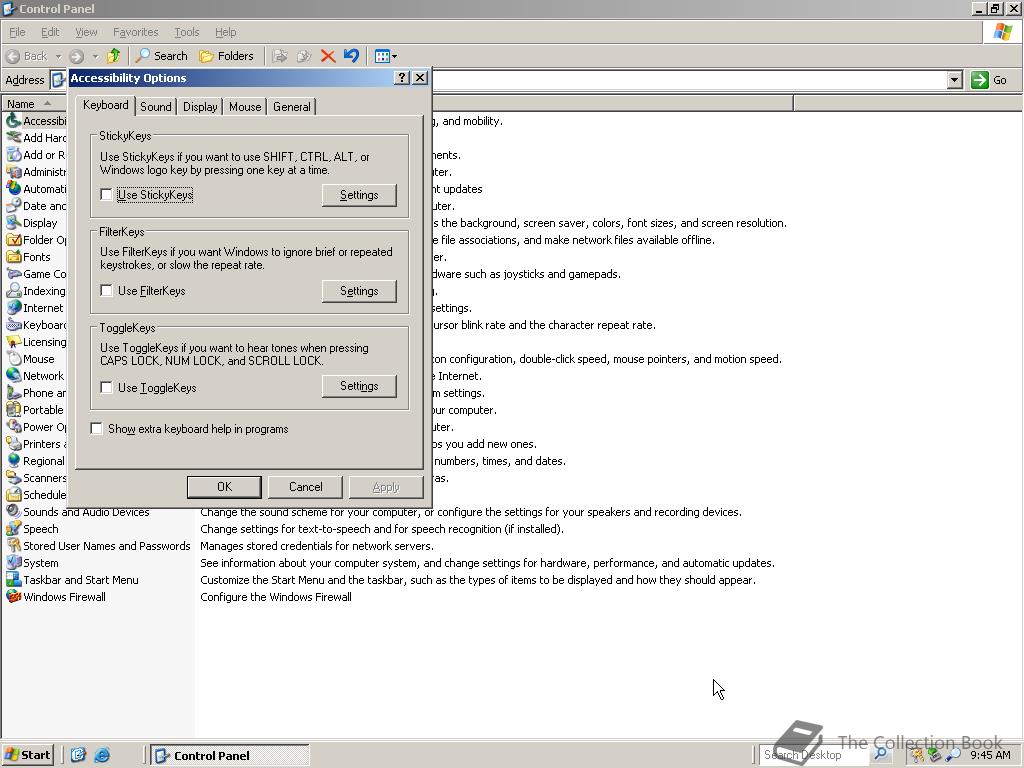Click the Control Panel taskbar button
Viewport: 1024px width, 768px height.
click(229, 756)
